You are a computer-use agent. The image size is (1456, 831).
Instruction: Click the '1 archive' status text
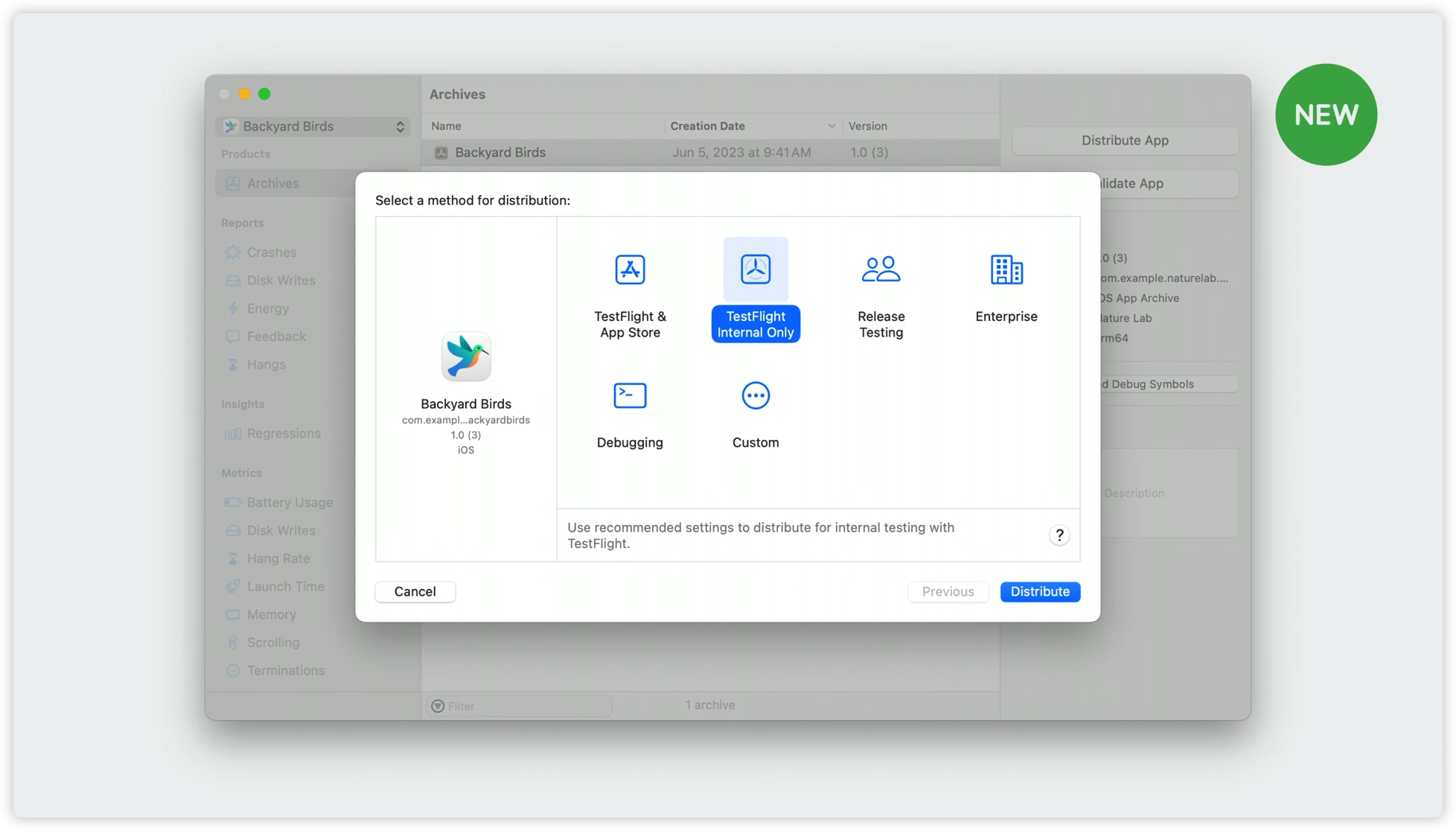710,704
